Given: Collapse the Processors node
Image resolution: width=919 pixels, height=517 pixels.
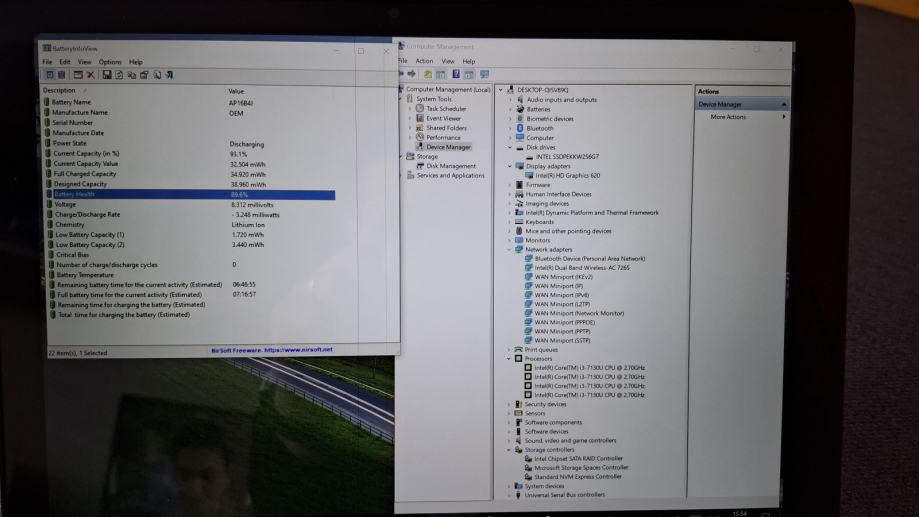Looking at the screenshot, I should click(509, 359).
